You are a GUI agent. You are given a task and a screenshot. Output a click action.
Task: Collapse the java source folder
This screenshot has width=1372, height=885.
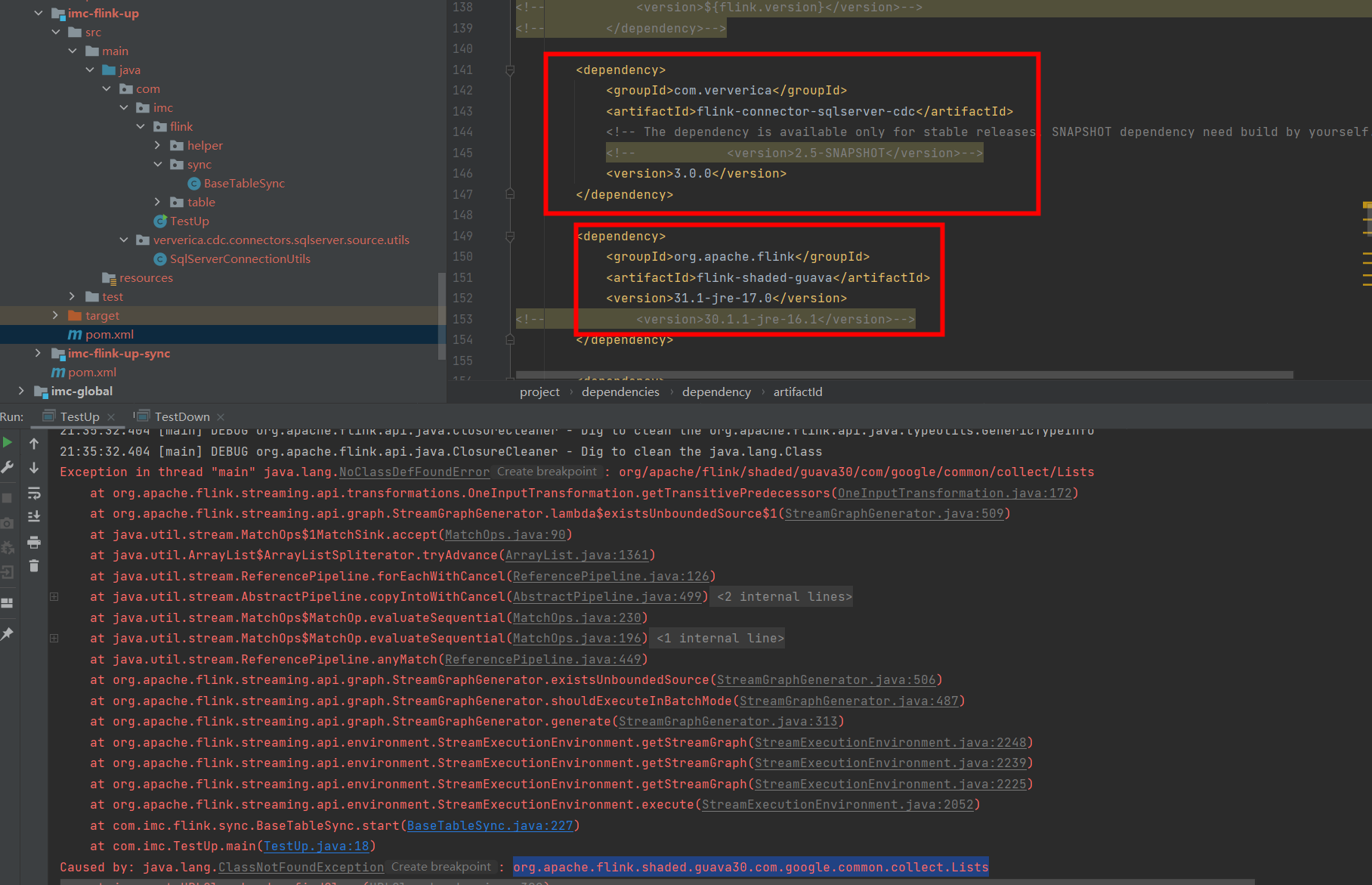pos(90,70)
